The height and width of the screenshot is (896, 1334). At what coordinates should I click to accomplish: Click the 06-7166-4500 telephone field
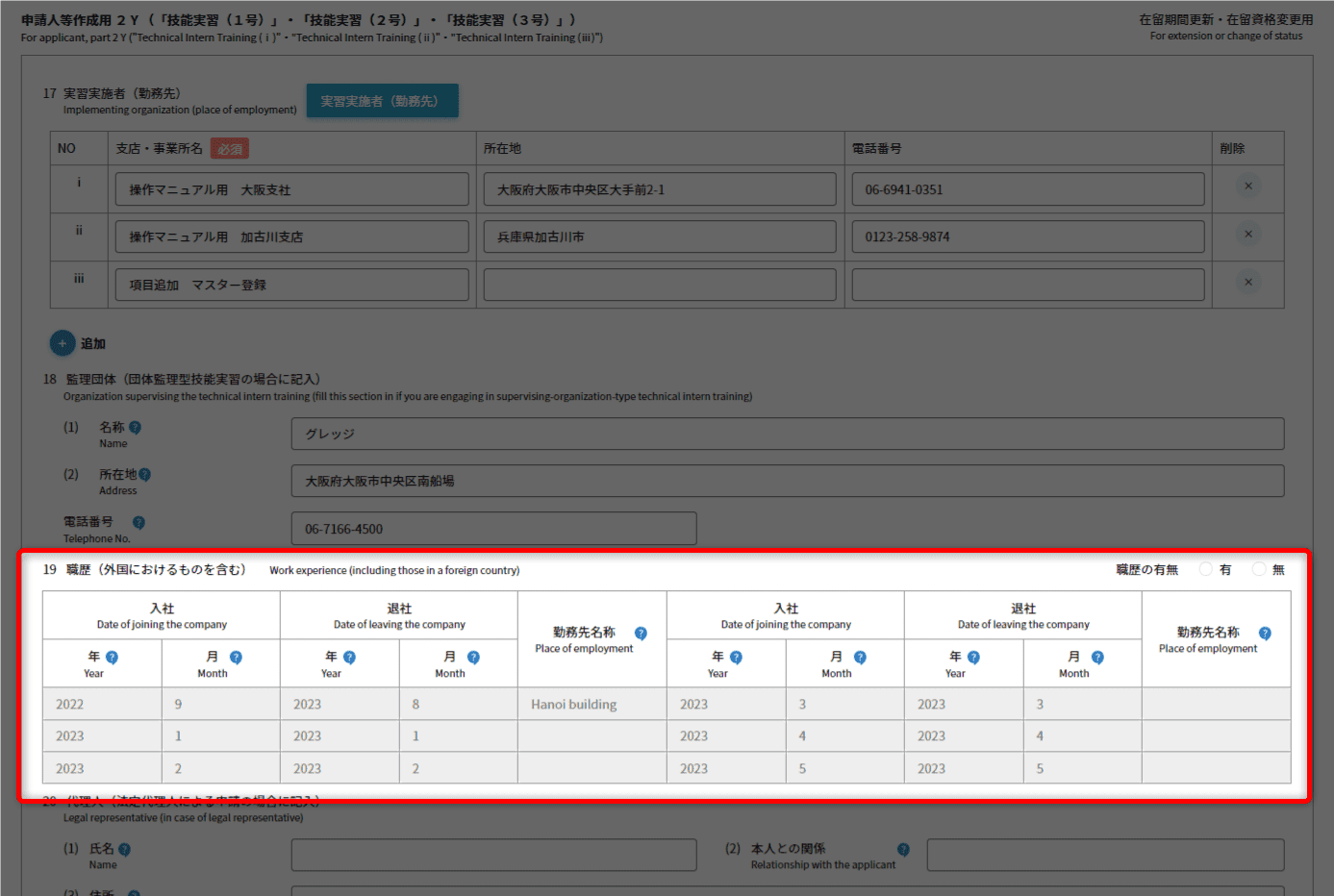pos(493,529)
